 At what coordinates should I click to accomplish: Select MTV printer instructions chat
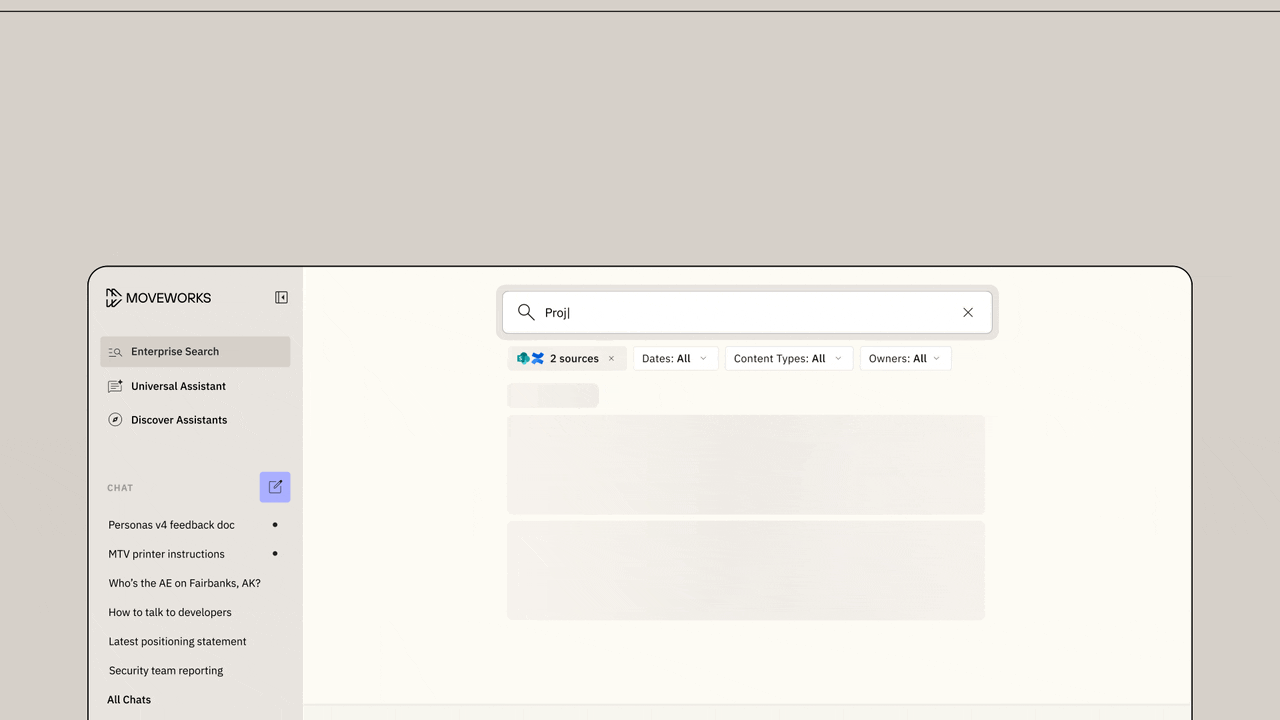[166, 554]
